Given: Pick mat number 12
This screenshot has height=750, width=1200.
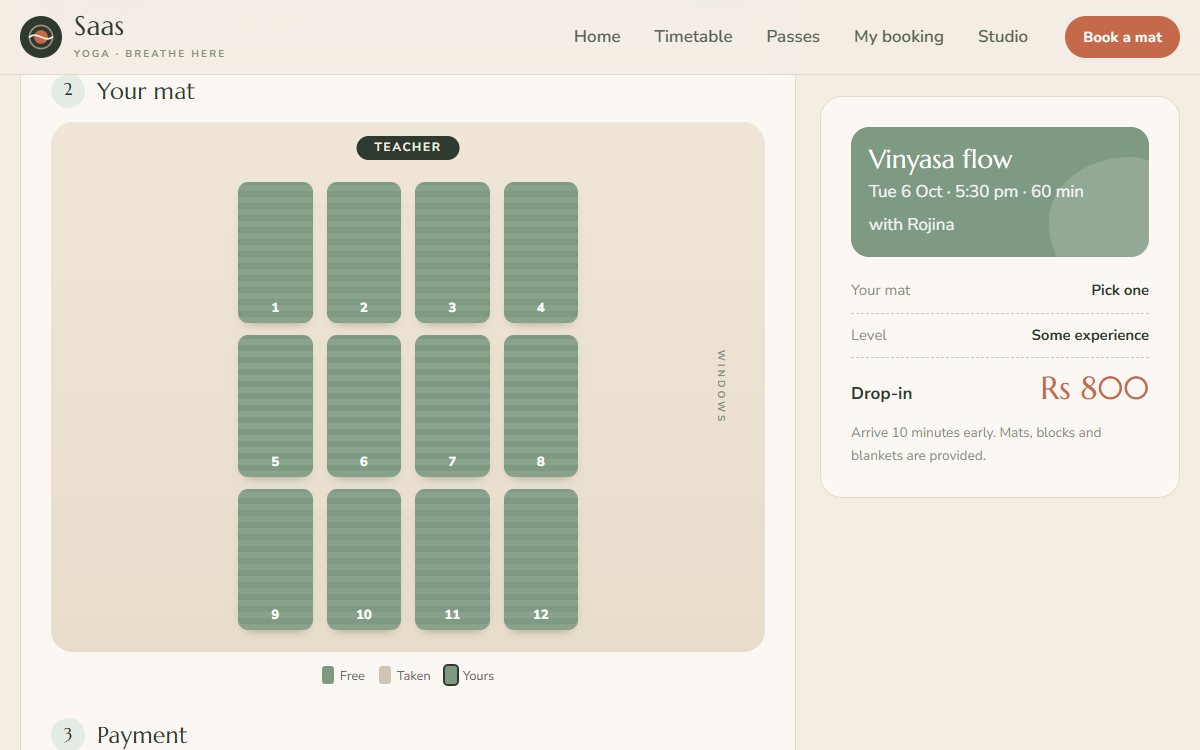Looking at the screenshot, I should tap(541, 559).
